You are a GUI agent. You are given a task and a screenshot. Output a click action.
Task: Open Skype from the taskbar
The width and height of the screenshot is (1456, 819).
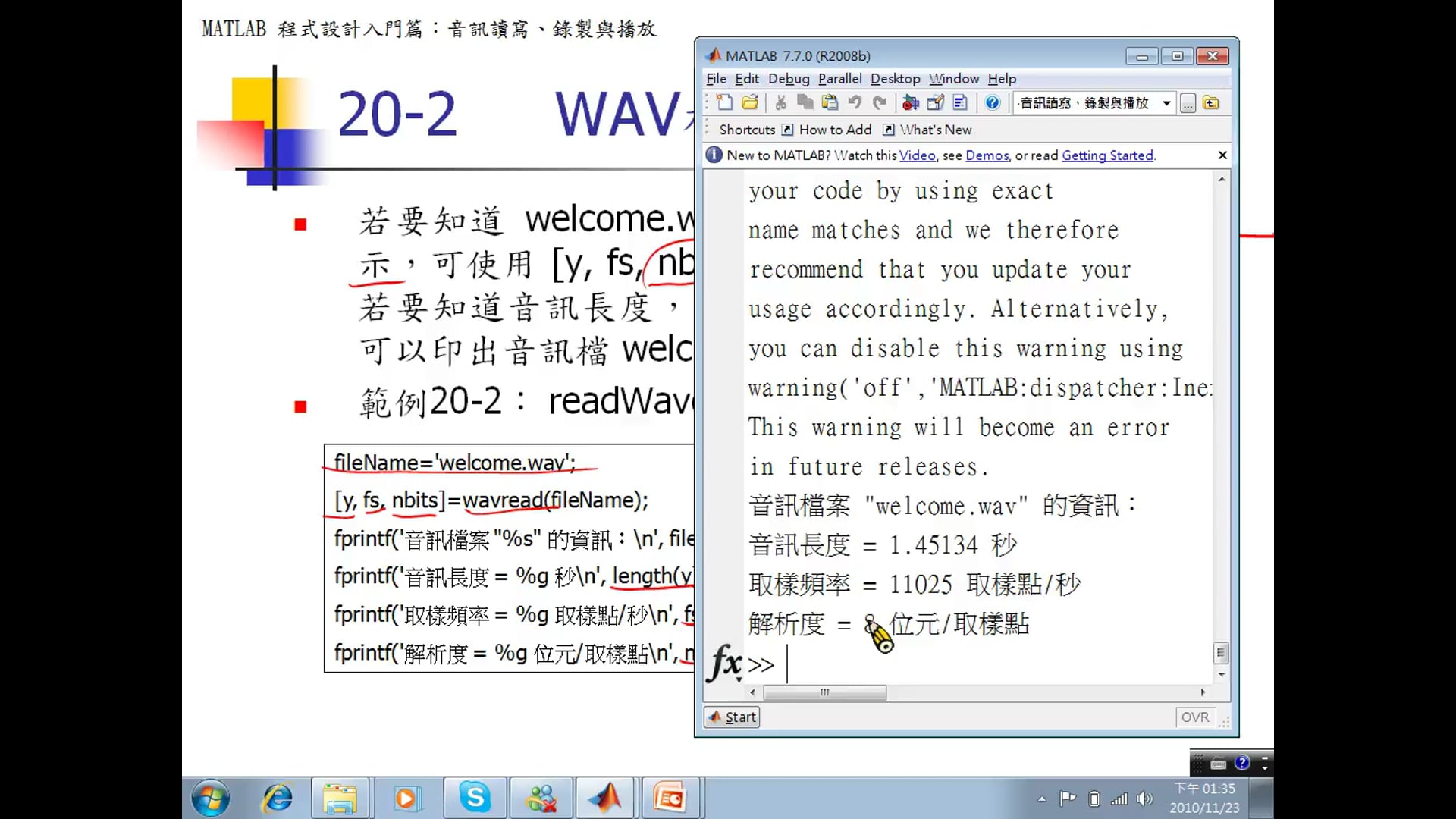(474, 797)
